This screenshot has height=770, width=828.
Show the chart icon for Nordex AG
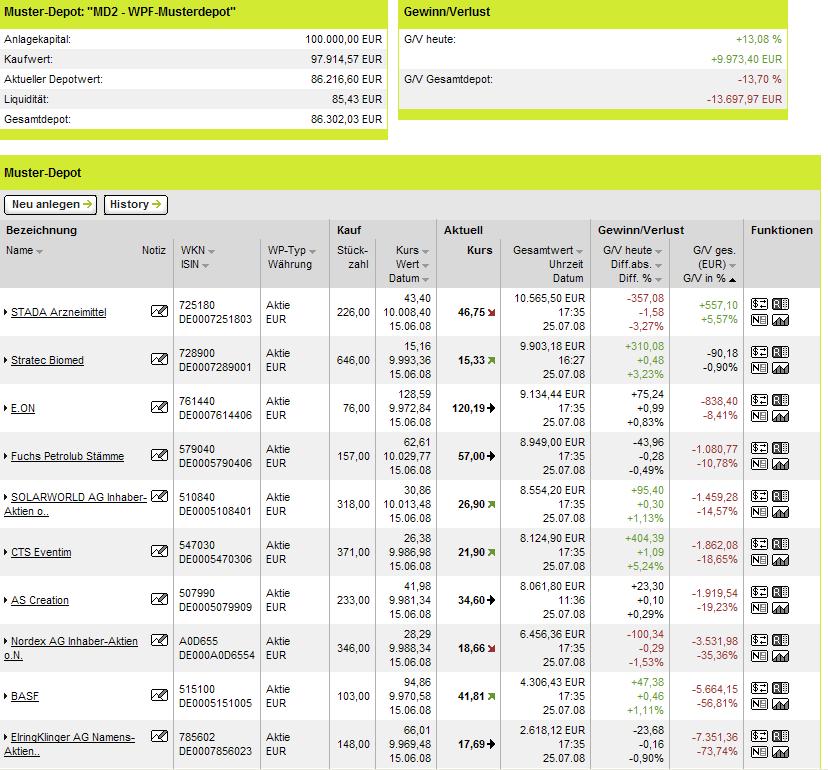[x=780, y=656]
